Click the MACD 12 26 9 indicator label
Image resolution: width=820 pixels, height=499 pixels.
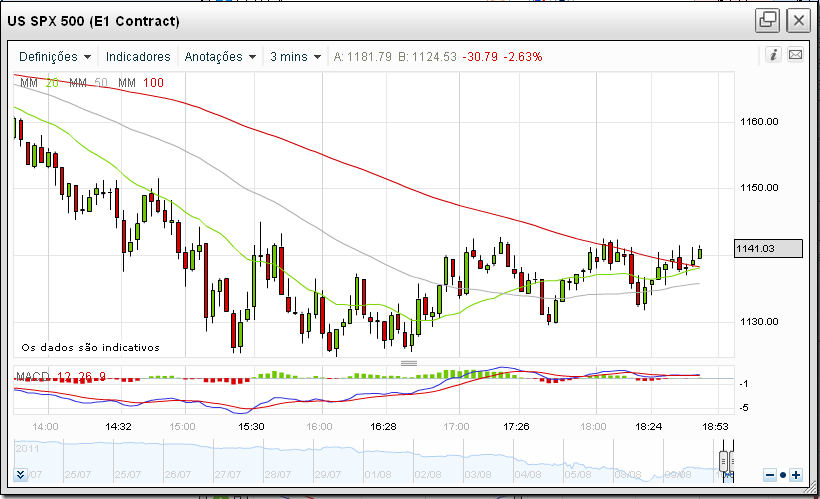click(61, 377)
